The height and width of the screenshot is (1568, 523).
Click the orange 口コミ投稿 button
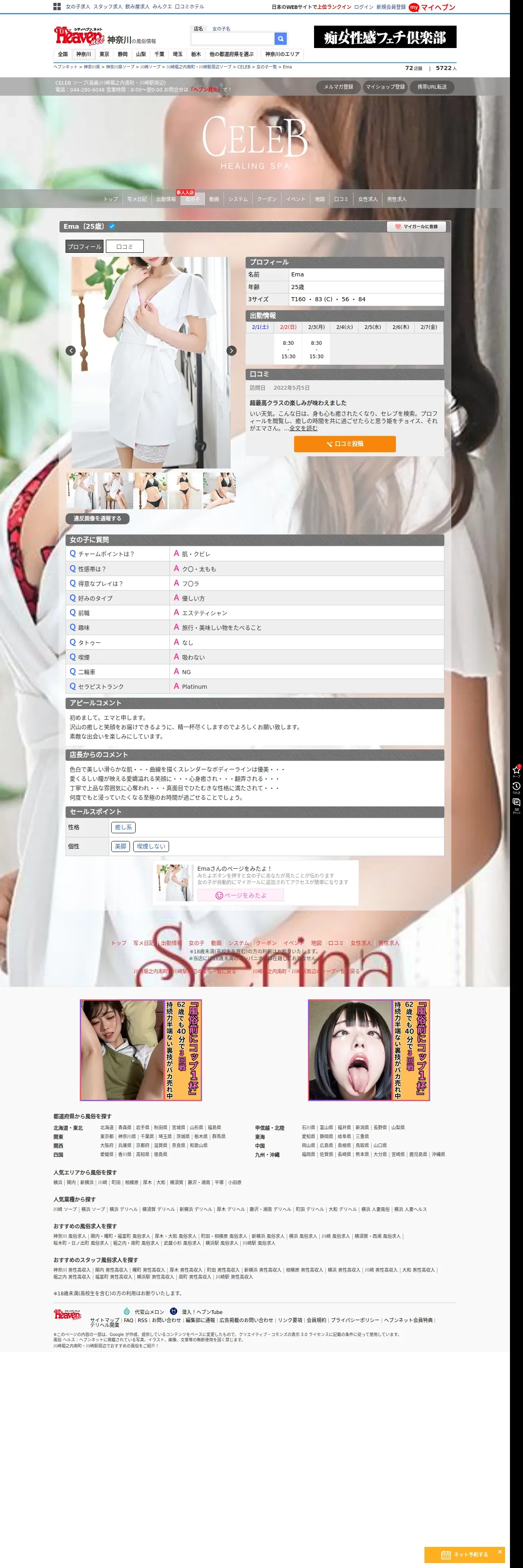point(345,444)
